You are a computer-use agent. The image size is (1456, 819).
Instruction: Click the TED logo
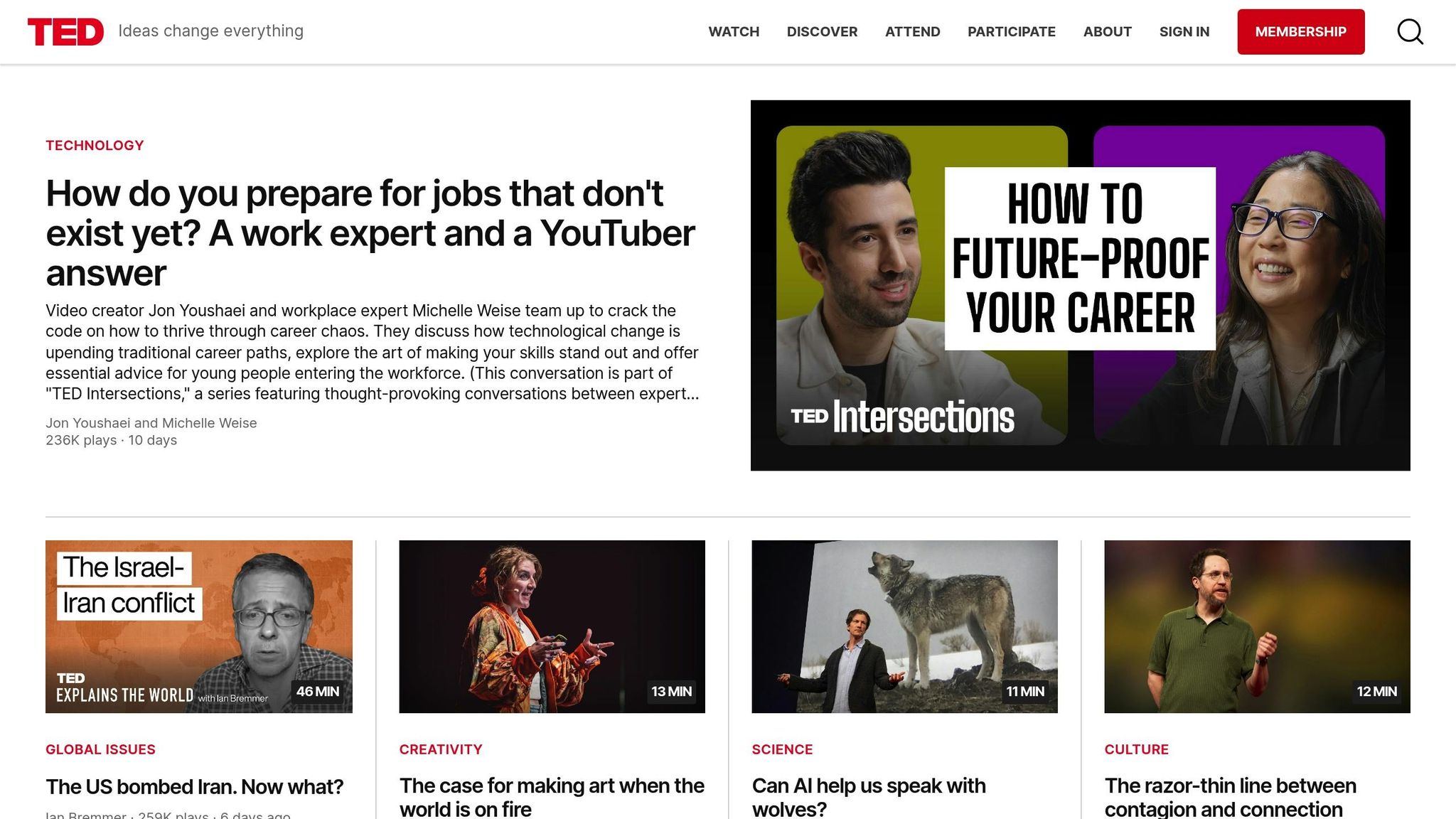pos(65,32)
